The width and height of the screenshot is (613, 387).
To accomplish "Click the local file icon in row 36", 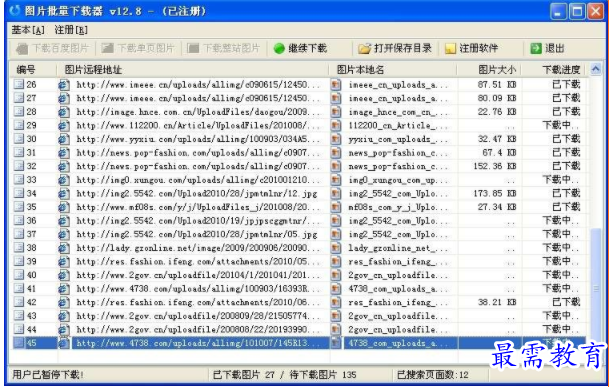I will (x=336, y=220).
